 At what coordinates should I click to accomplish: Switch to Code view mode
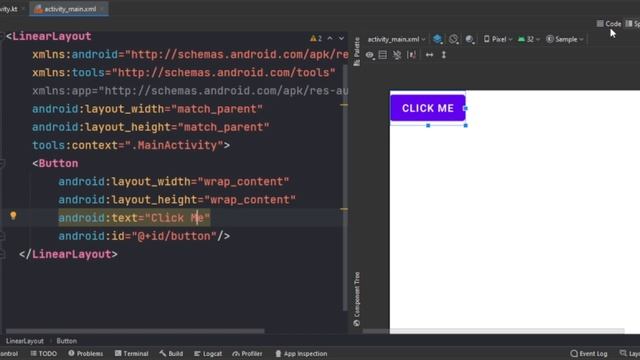(x=609, y=24)
